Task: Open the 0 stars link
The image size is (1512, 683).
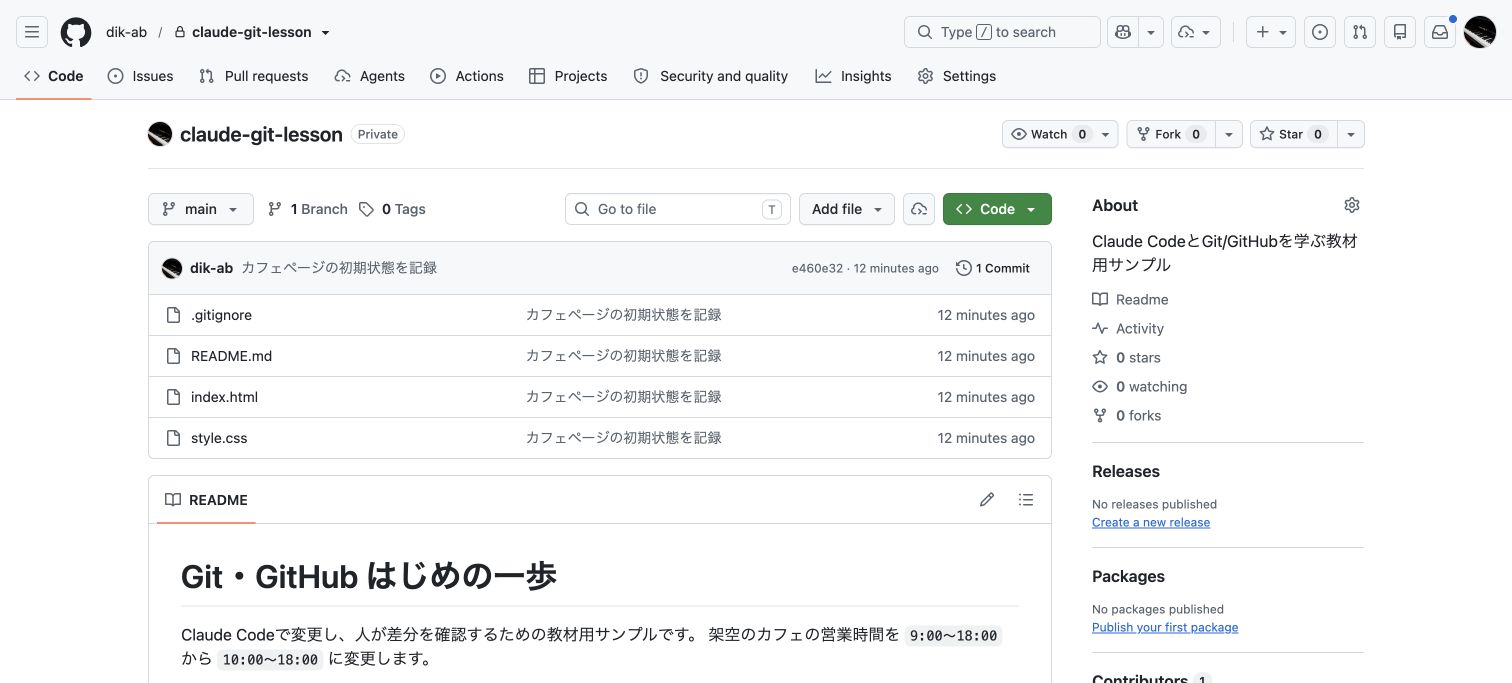Action: pos(1126,357)
